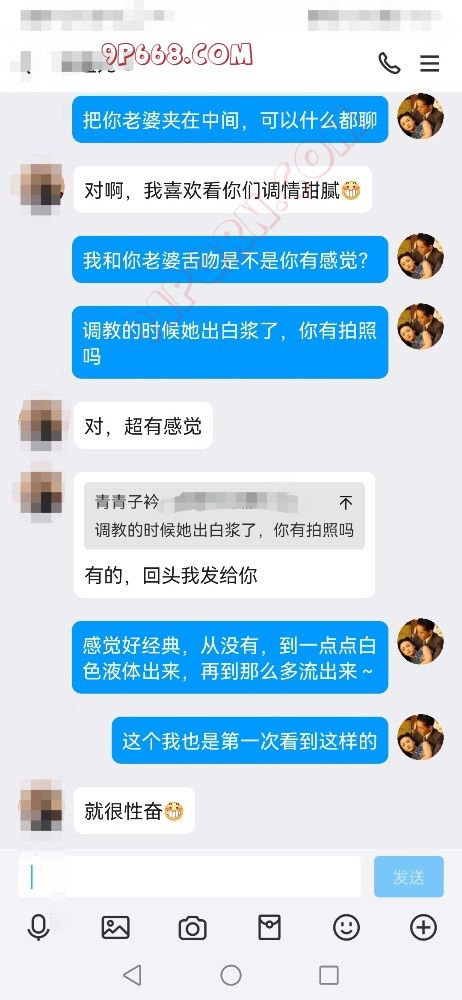Open the quoted reply from 青青子衿
Image resolution: width=462 pixels, height=1000 pixels.
[x=225, y=516]
